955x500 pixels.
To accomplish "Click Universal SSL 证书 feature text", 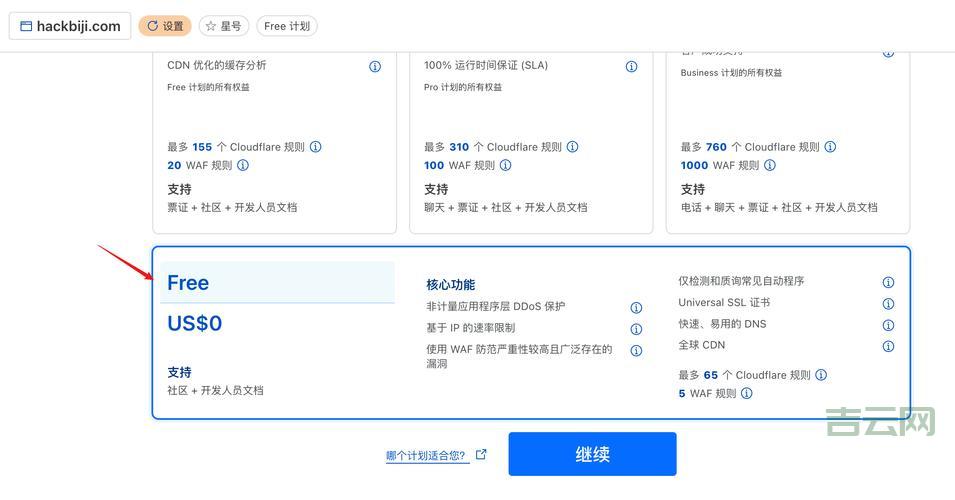I will point(724,303).
